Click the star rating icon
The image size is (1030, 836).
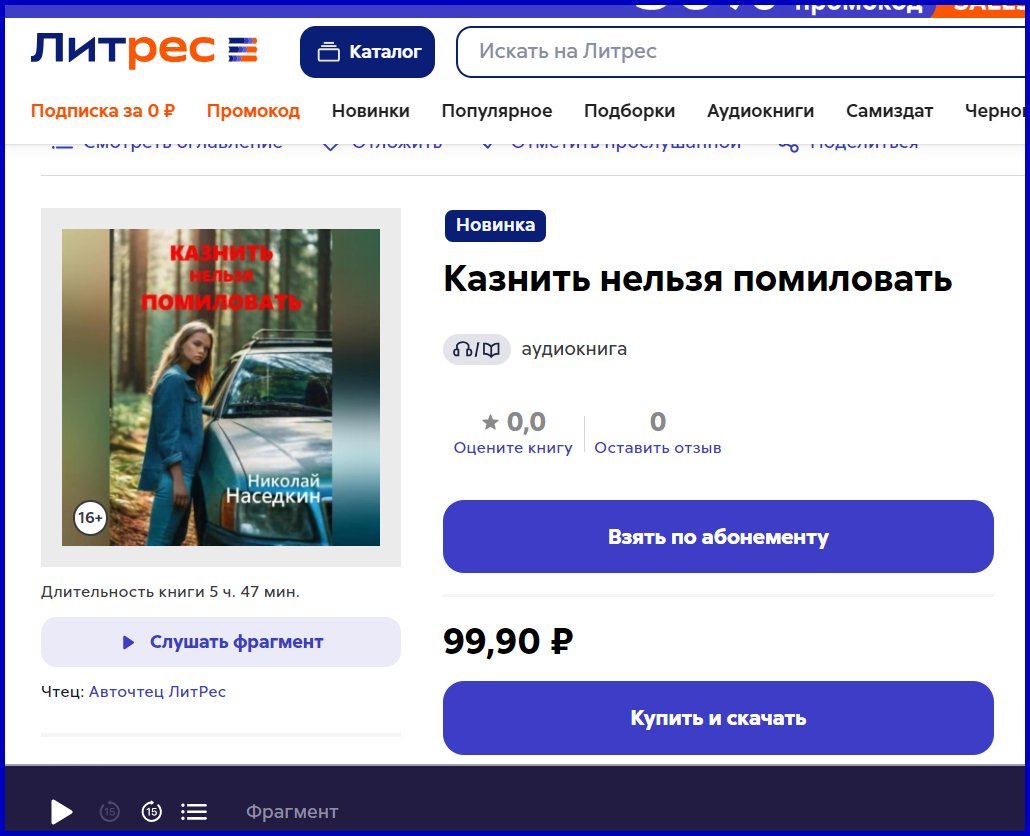pyautogui.click(x=490, y=422)
